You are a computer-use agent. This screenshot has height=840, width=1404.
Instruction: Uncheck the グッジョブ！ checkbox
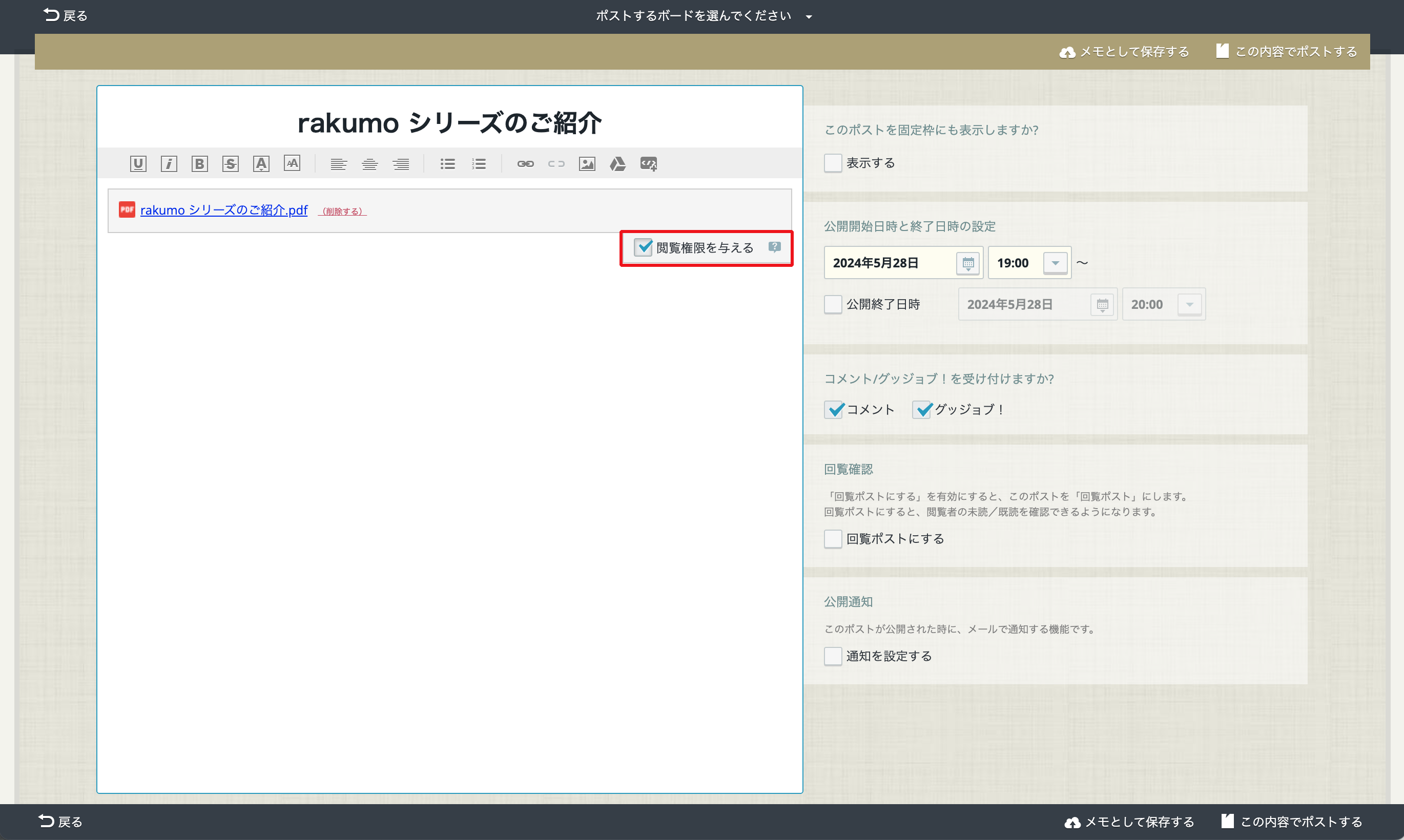(x=922, y=409)
